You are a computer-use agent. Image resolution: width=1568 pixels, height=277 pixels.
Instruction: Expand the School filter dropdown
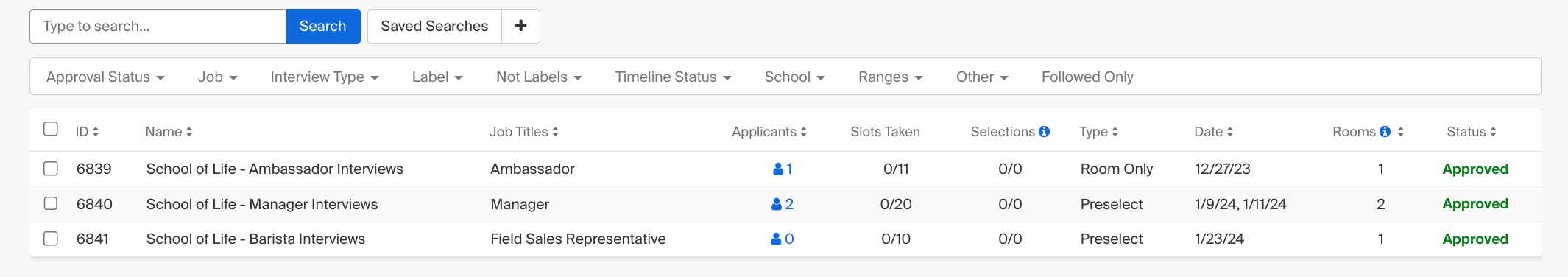point(795,77)
